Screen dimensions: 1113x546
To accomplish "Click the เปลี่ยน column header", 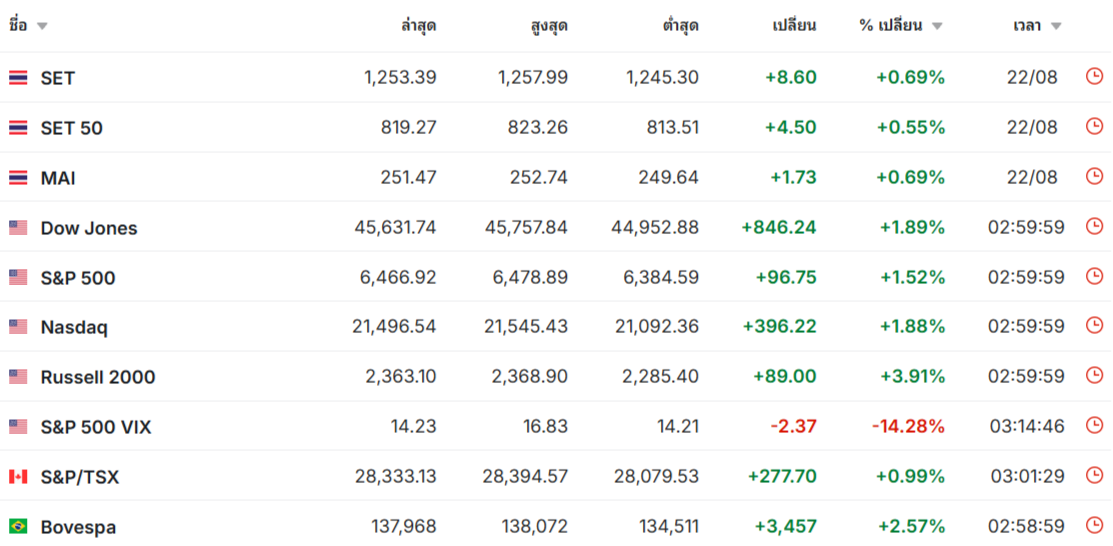I will [794, 26].
